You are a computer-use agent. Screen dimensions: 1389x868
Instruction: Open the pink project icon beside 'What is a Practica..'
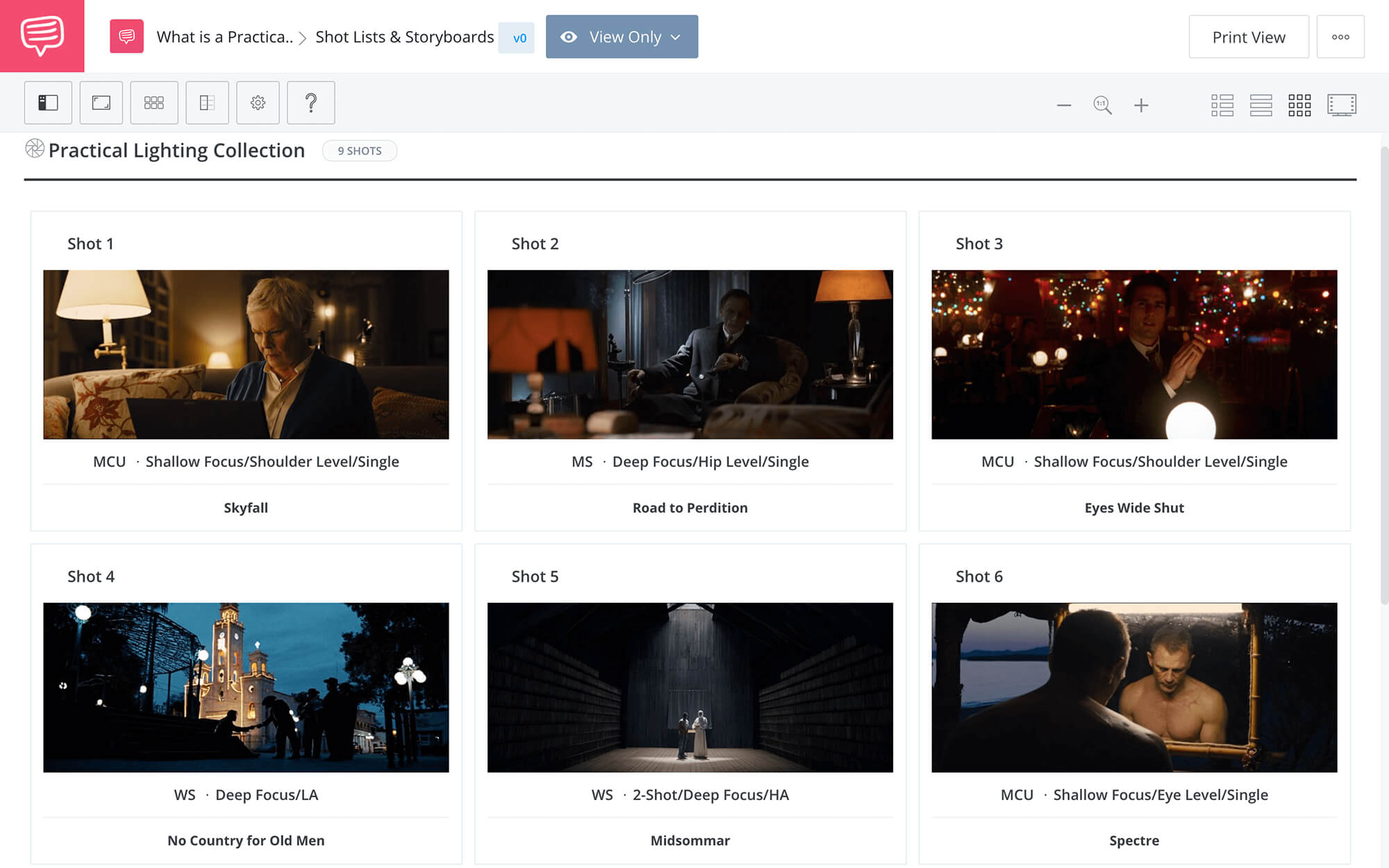click(x=126, y=36)
